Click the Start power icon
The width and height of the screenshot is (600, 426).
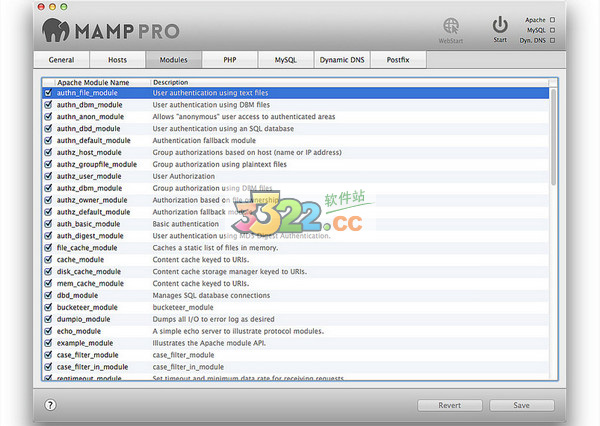click(500, 25)
